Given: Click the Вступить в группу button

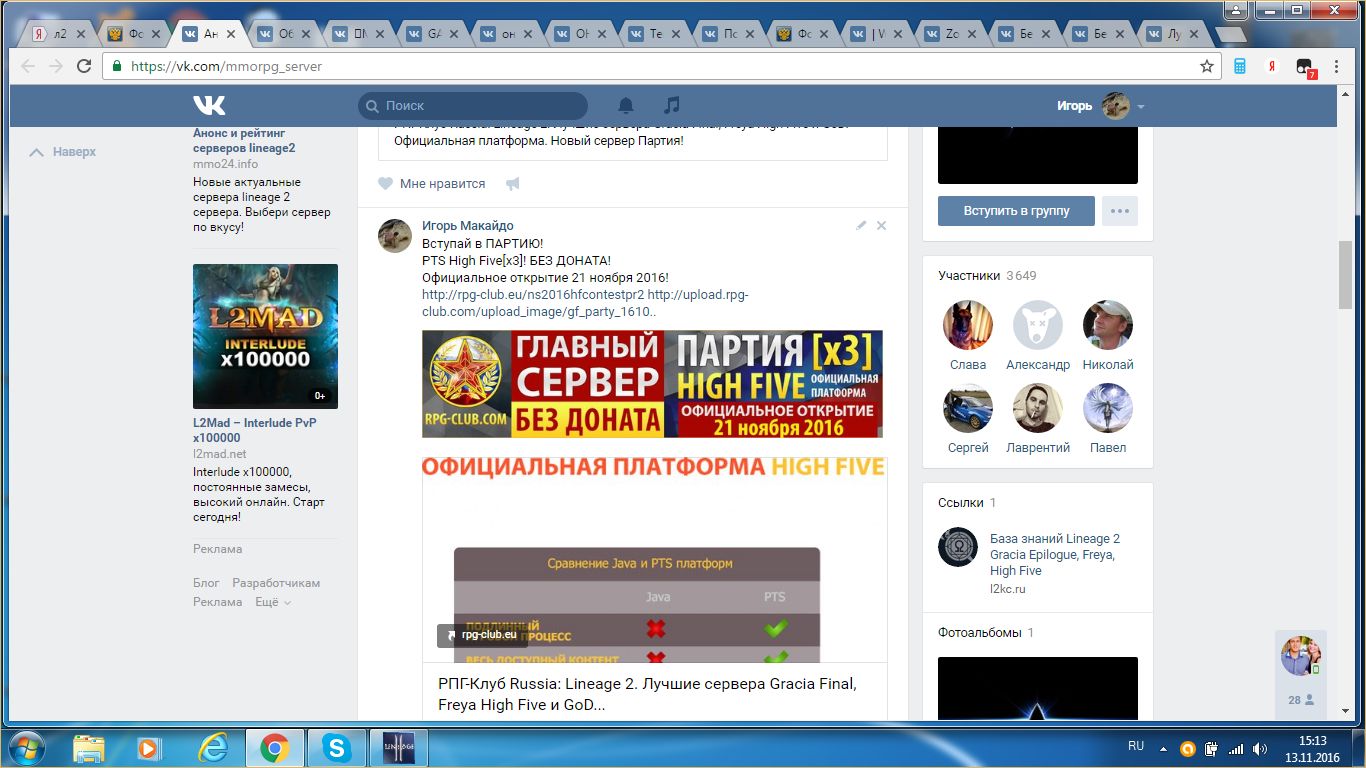Looking at the screenshot, I should point(1016,211).
